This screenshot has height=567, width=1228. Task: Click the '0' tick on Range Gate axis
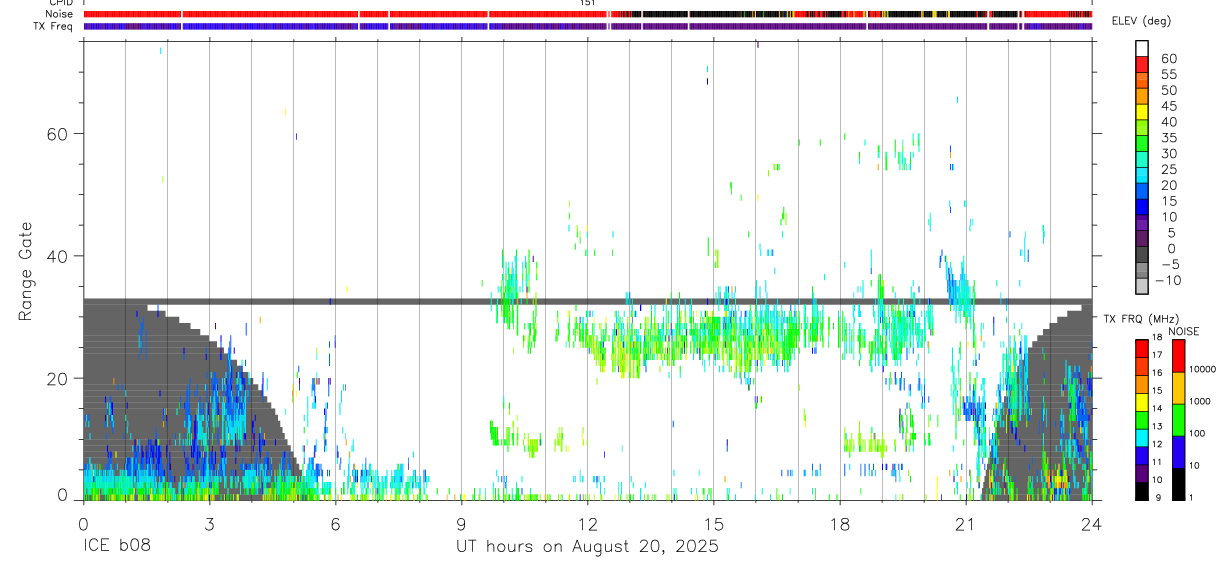[63, 494]
